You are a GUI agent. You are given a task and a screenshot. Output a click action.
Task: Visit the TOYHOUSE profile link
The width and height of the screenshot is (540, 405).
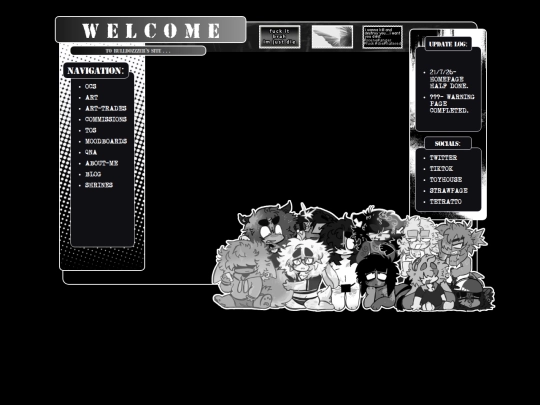pyautogui.click(x=446, y=180)
